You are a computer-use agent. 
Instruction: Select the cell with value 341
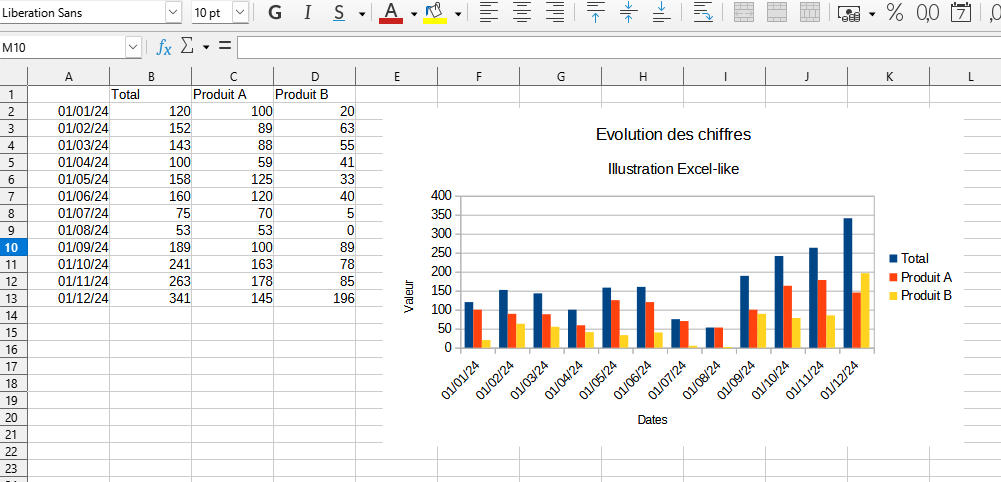[151, 298]
